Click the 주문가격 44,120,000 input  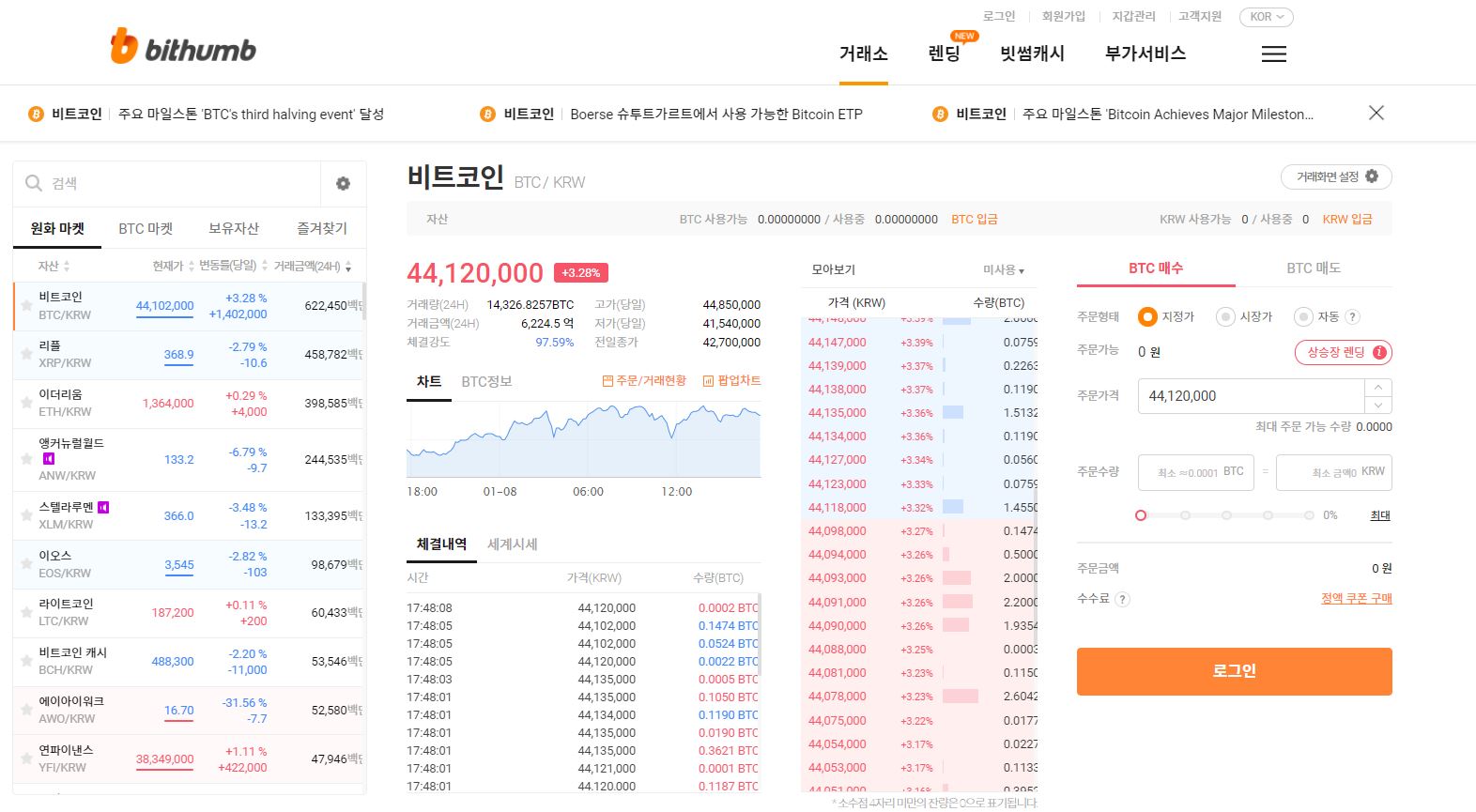click(x=1251, y=396)
